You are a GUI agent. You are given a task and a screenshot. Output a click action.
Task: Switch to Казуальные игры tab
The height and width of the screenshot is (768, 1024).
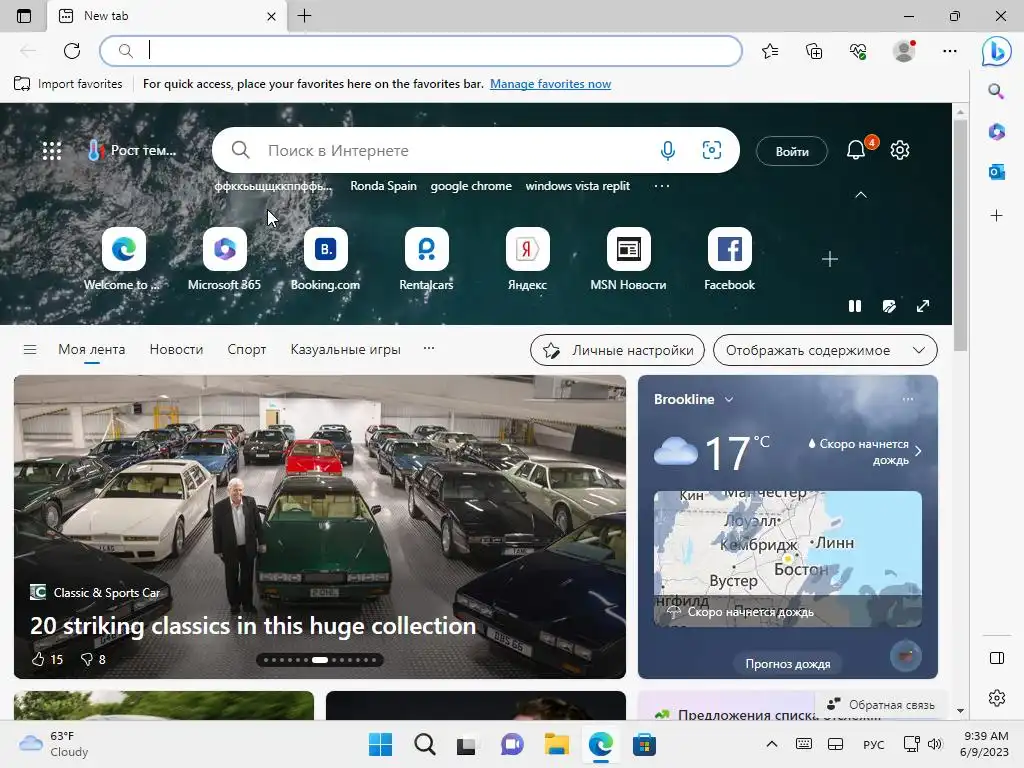pos(345,349)
